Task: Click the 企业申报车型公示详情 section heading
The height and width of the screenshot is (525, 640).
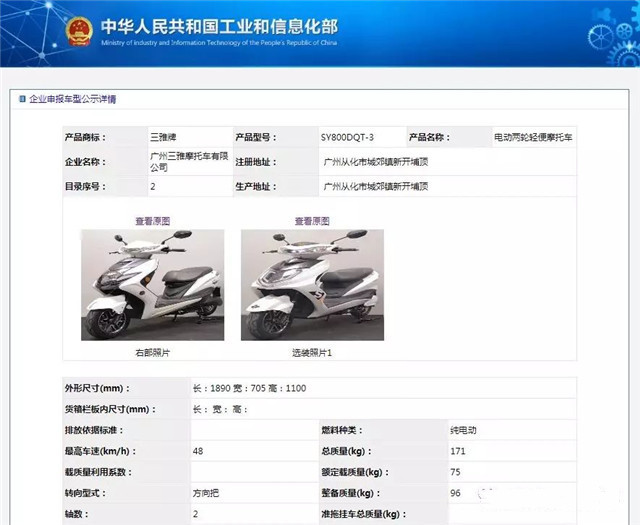Action: pyautogui.click(x=73, y=99)
